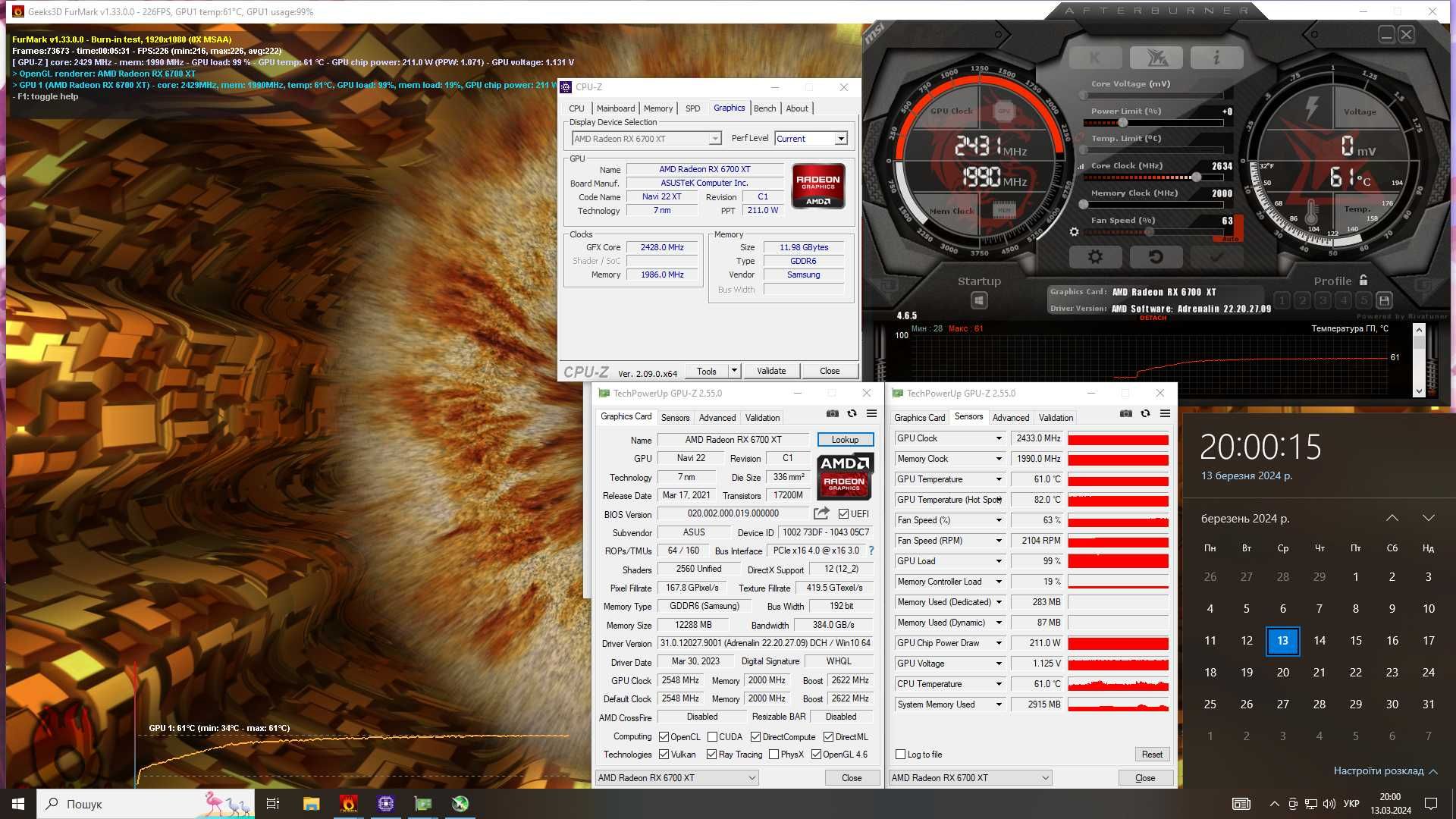Image resolution: width=1456 pixels, height=819 pixels.
Task: Open Validation tab in GPU-Z Sensors window
Action: [1056, 418]
